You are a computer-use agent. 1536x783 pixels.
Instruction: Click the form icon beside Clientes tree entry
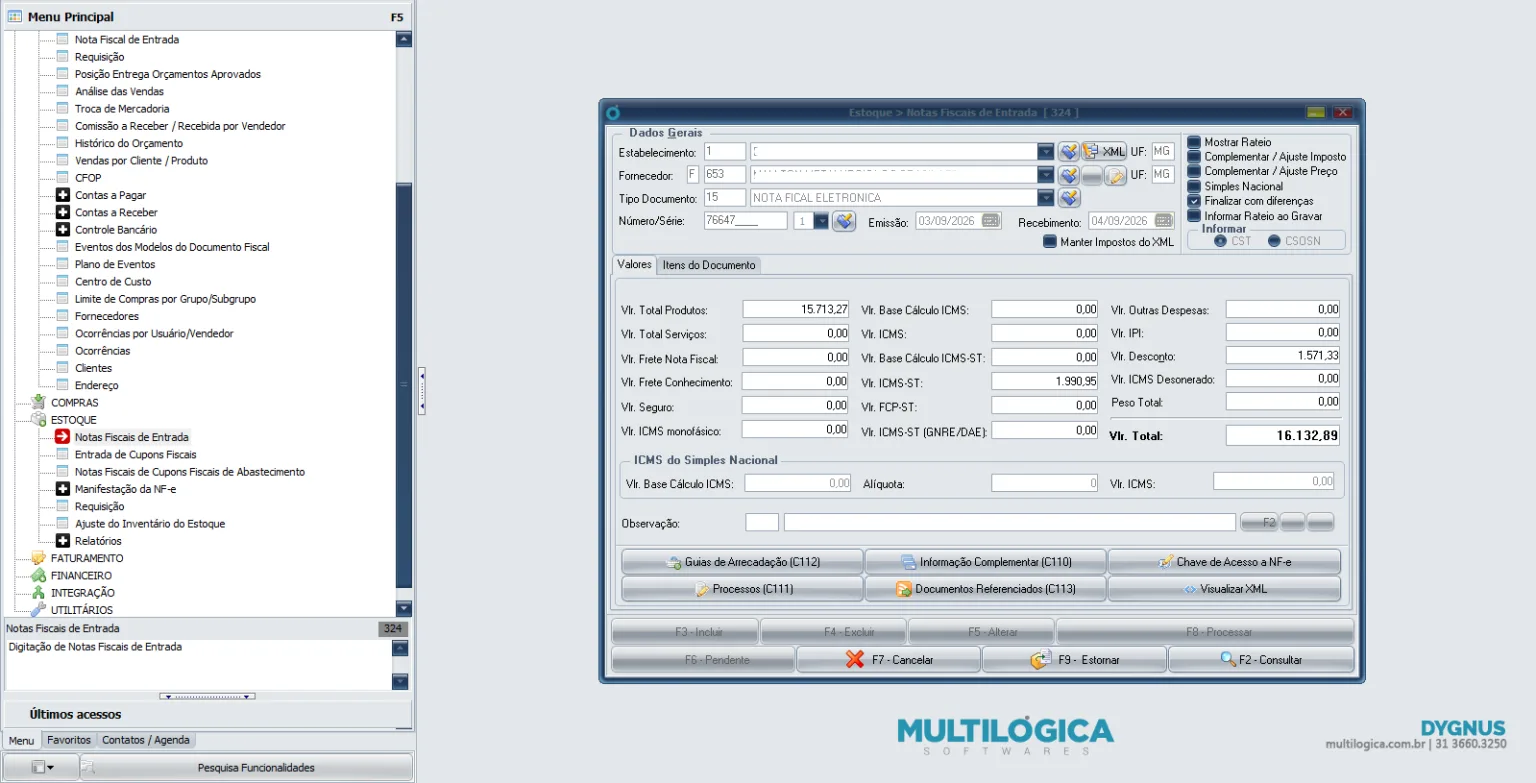[62, 368]
